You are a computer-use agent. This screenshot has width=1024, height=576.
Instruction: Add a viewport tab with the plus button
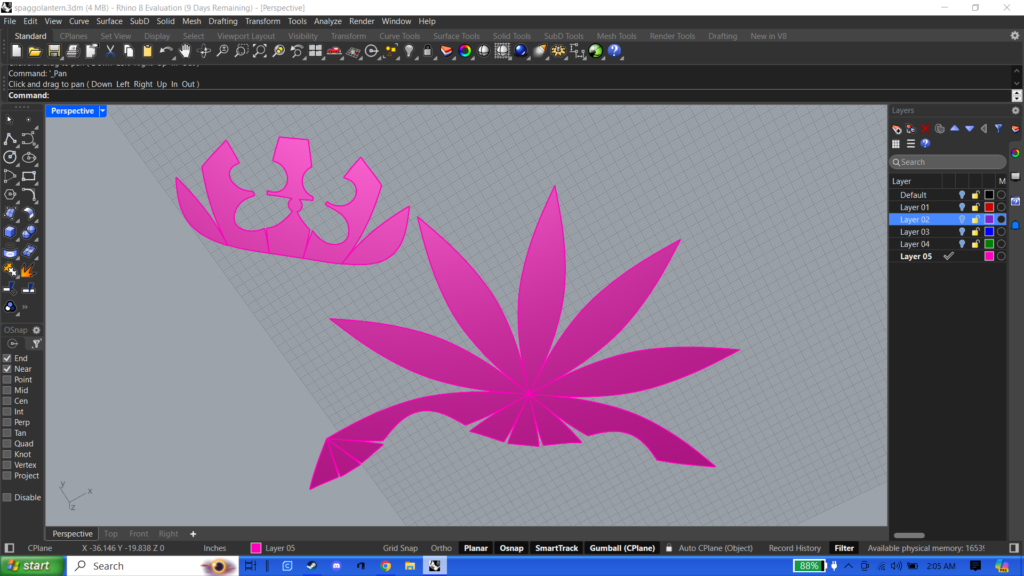193,534
